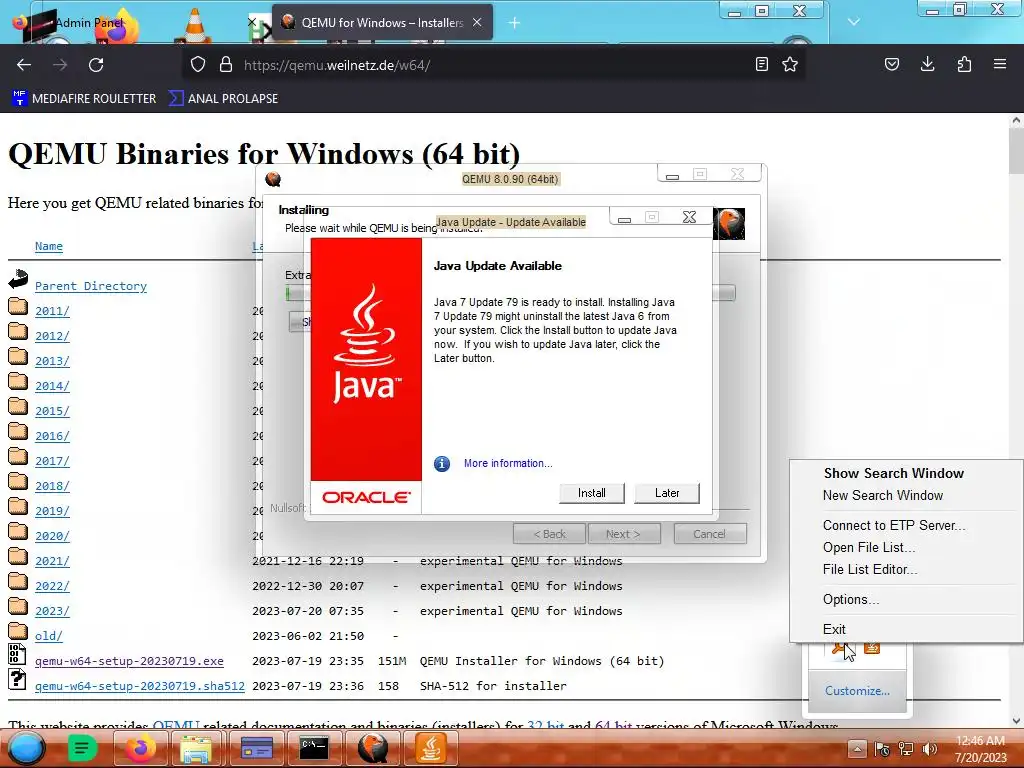Close the QEMU for Windows tab
This screenshot has width=1024, height=768.
(477, 22)
